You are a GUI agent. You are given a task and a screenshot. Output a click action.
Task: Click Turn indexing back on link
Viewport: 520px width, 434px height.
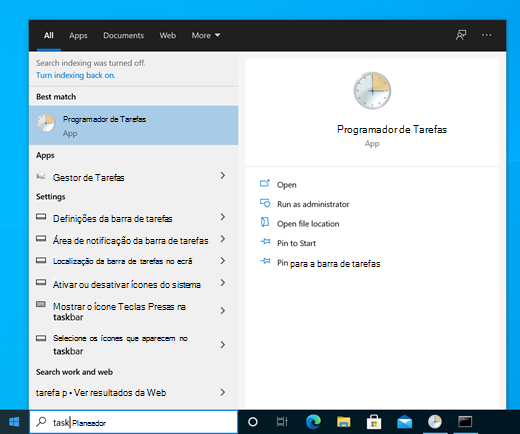tap(76, 75)
